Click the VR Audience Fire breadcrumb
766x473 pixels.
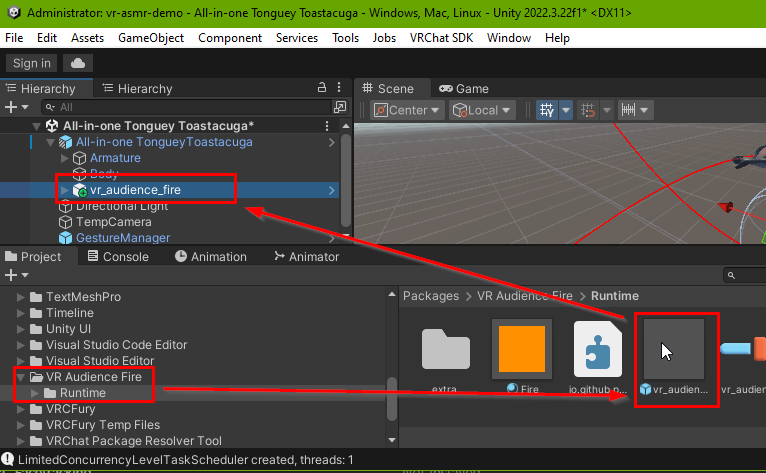pos(525,296)
